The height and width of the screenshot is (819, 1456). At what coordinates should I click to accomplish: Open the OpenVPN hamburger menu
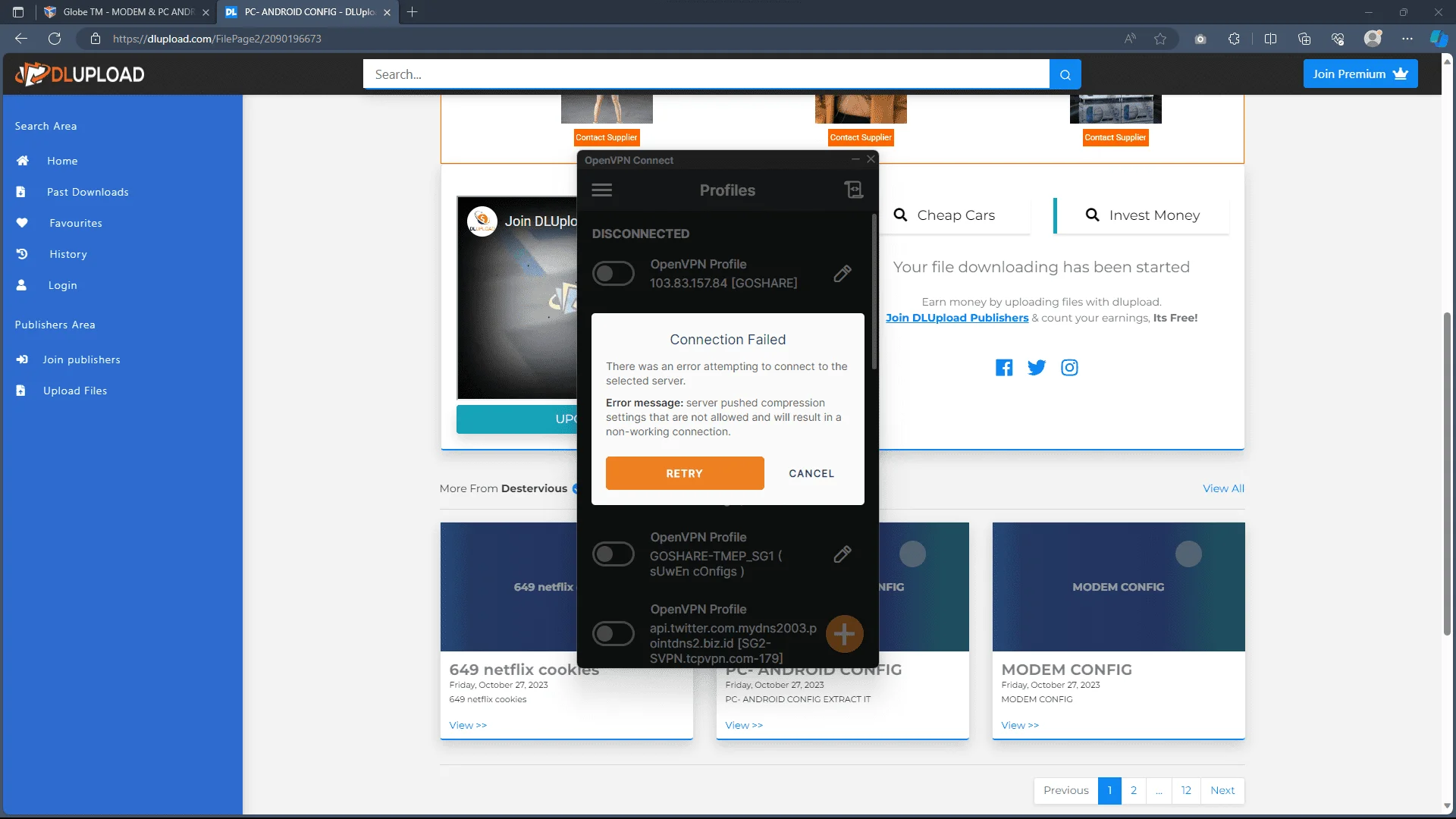tap(601, 190)
